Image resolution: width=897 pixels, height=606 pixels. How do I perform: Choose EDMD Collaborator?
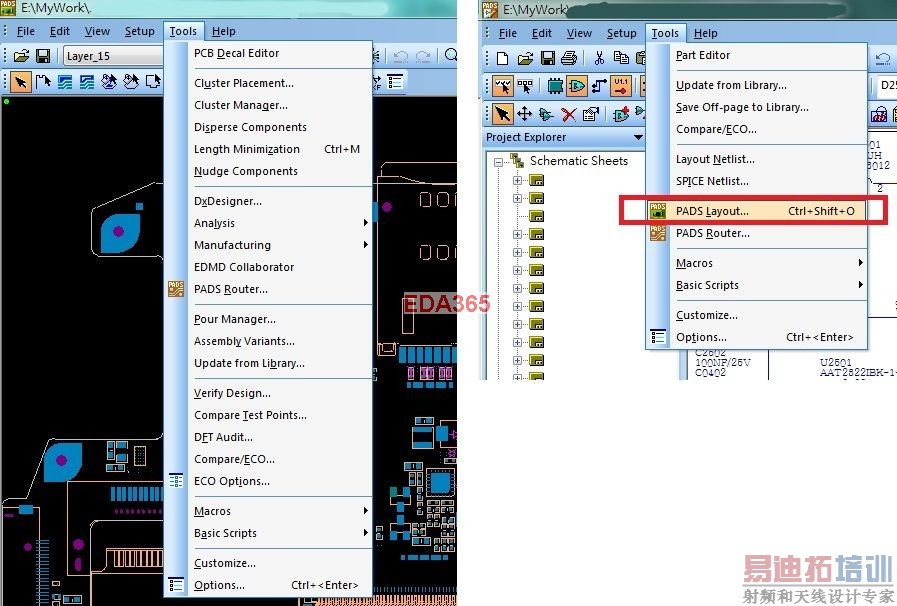pyautogui.click(x=244, y=267)
